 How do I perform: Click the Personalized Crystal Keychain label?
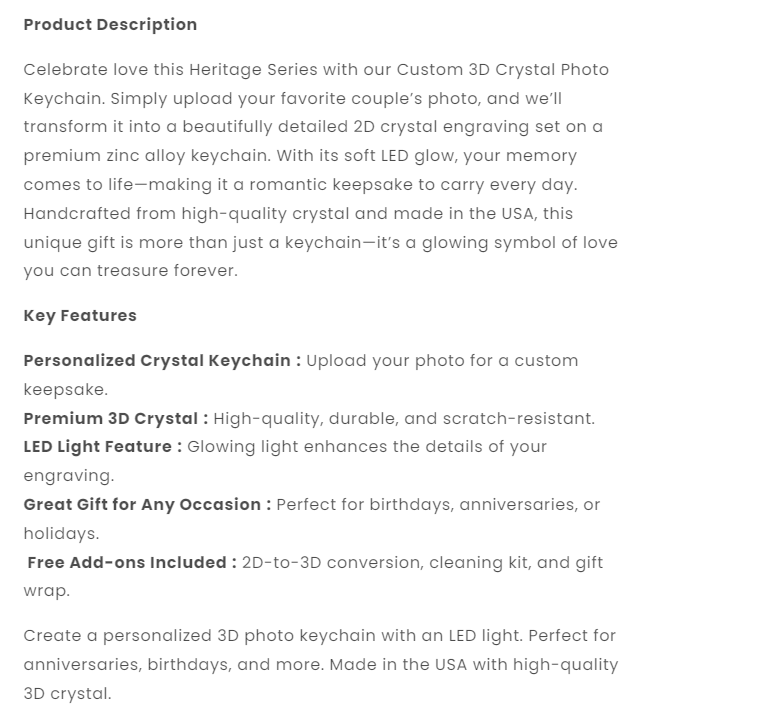(x=162, y=361)
